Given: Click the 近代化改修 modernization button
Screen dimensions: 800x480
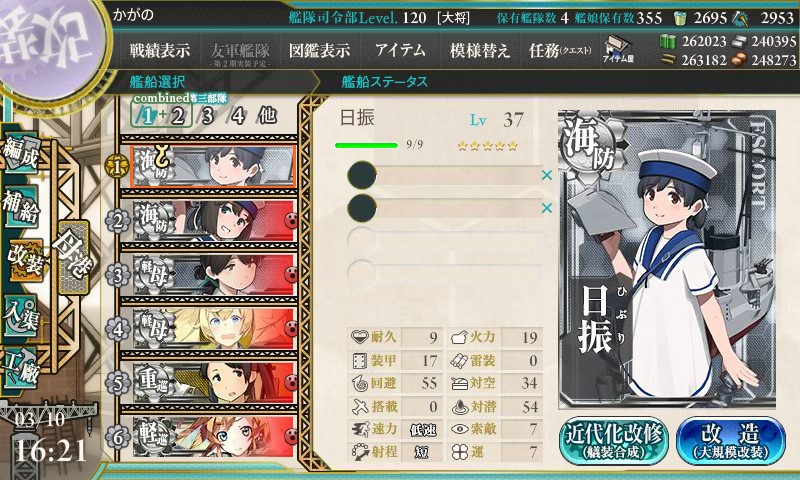Looking at the screenshot, I should [x=614, y=441].
